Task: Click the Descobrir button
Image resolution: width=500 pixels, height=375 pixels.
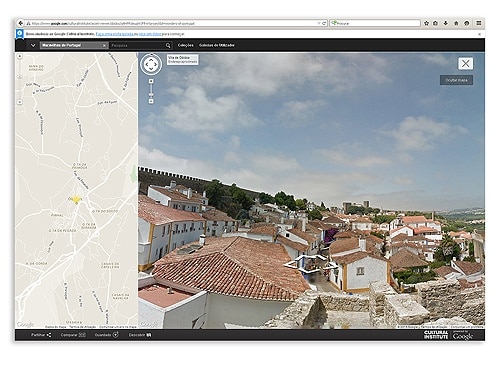Action: pyautogui.click(x=140, y=335)
